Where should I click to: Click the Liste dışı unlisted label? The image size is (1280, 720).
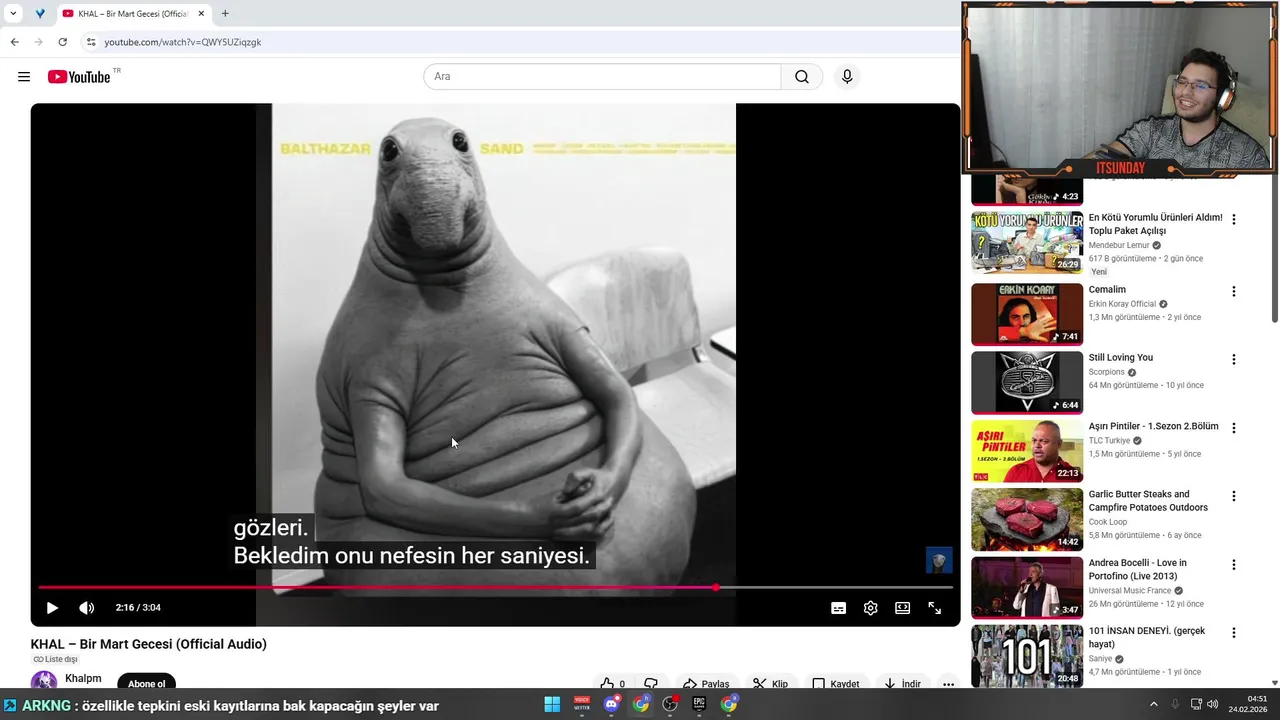(55, 659)
